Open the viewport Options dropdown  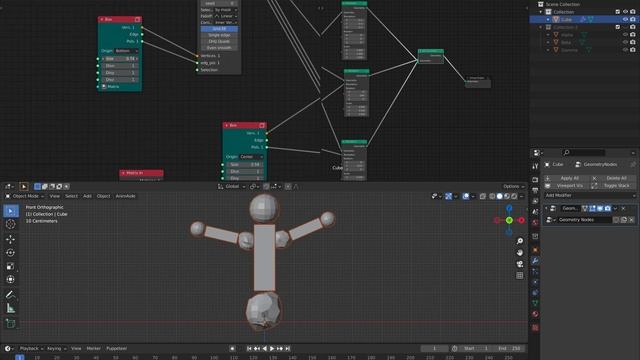[x=513, y=187]
